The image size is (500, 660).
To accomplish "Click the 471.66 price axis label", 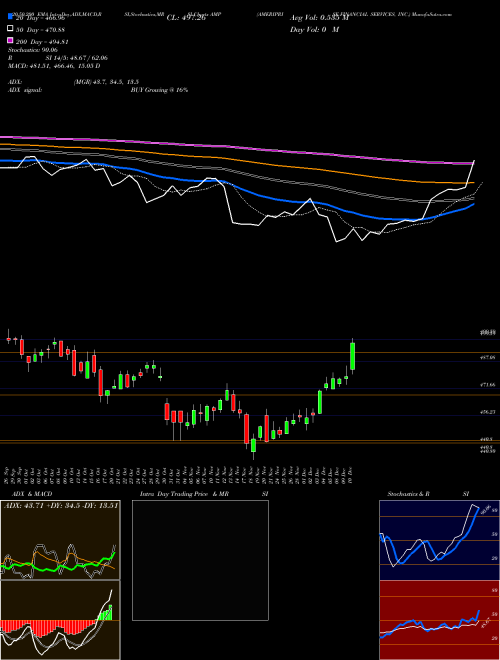I will tap(488, 385).
